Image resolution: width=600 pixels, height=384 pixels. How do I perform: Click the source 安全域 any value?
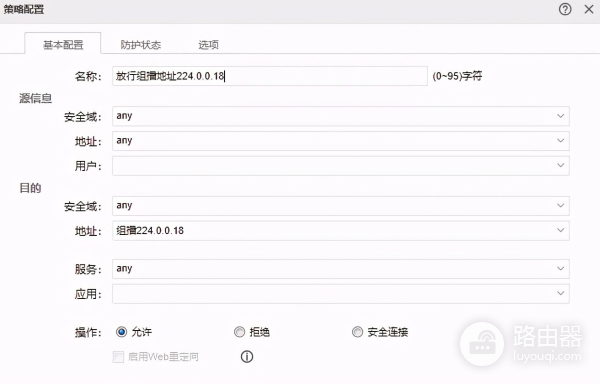coord(124,116)
